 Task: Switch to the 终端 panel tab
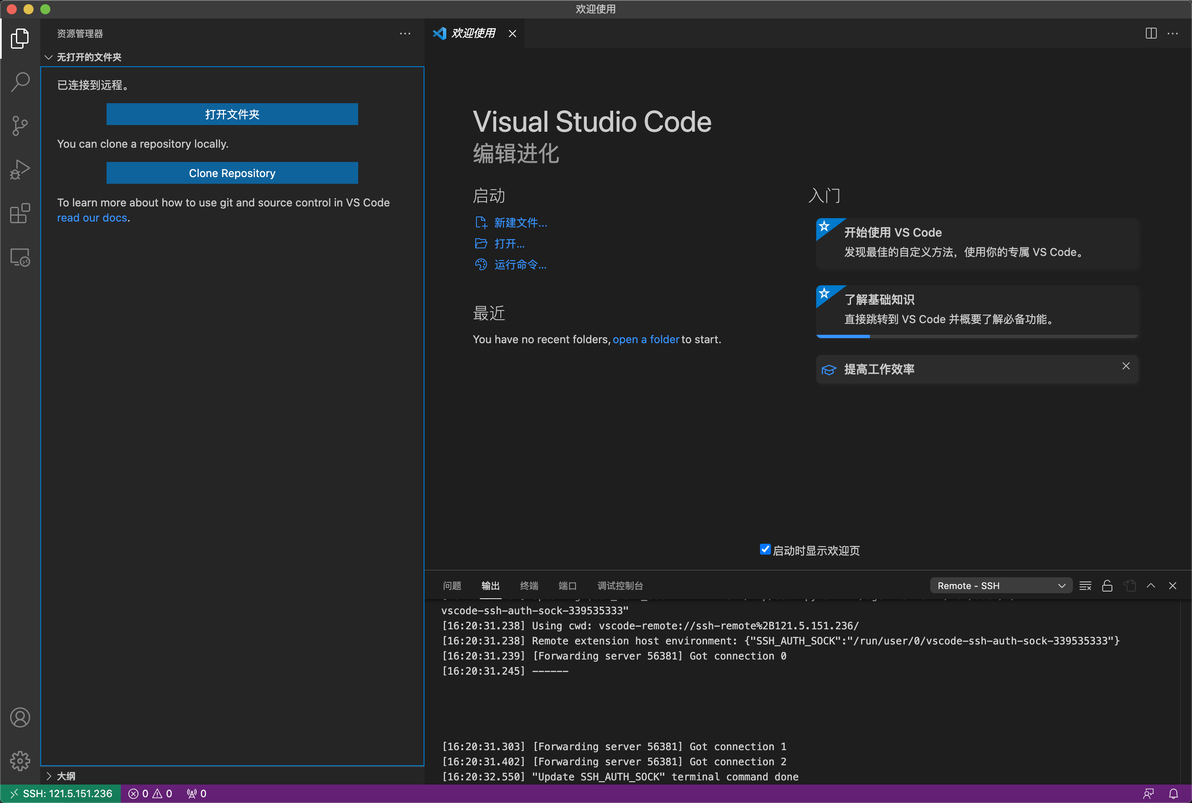pyautogui.click(x=529, y=586)
